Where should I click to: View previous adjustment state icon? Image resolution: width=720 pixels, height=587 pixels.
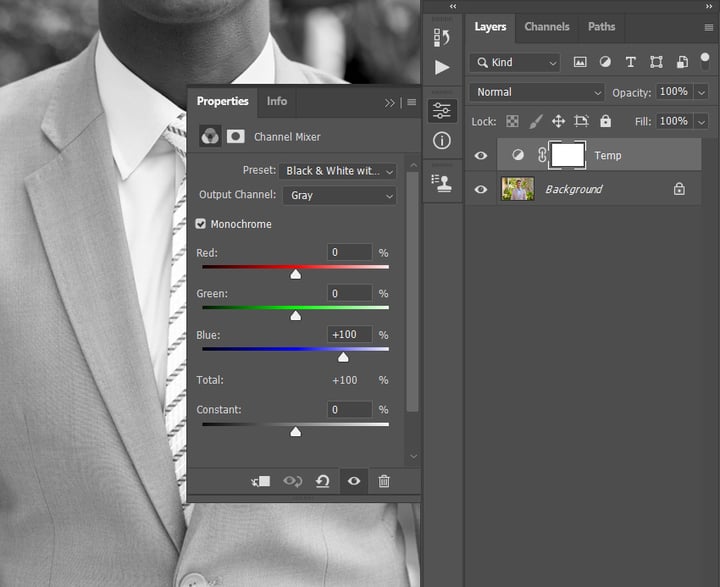292,481
